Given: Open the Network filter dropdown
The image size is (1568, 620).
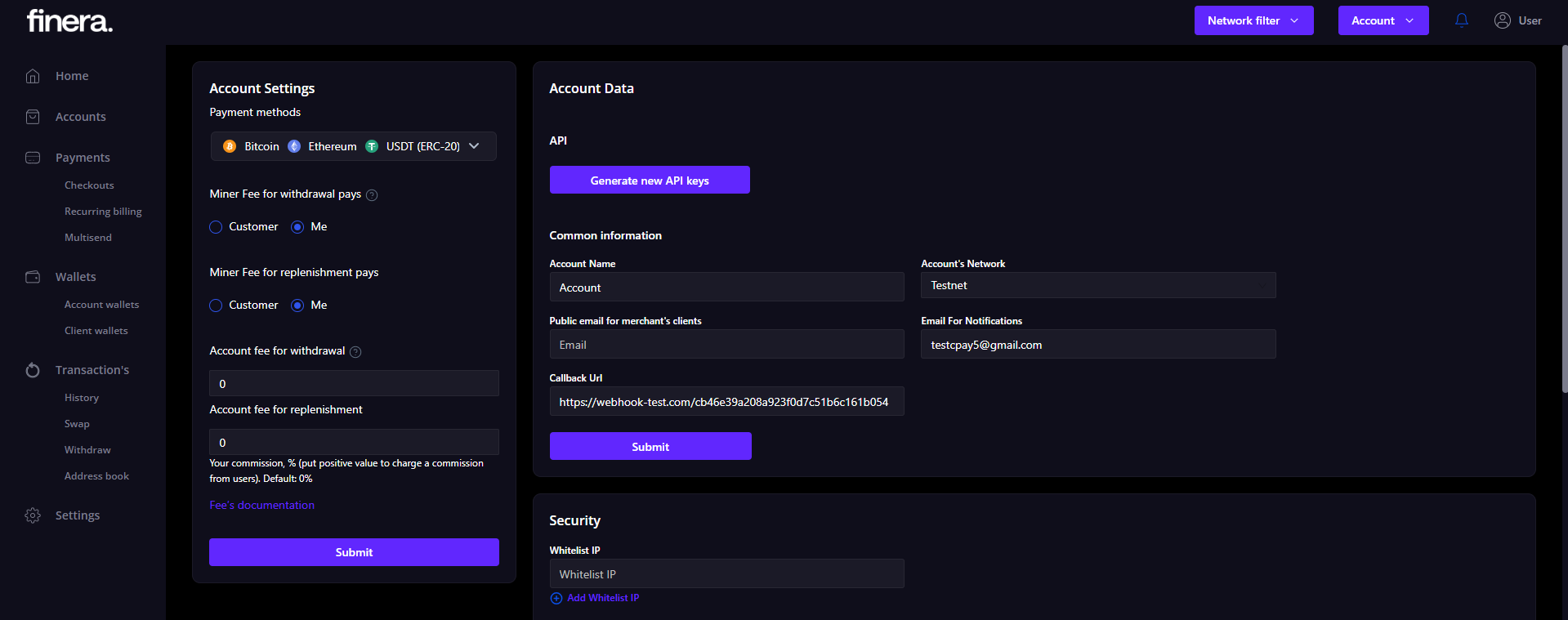Looking at the screenshot, I should (x=1253, y=20).
